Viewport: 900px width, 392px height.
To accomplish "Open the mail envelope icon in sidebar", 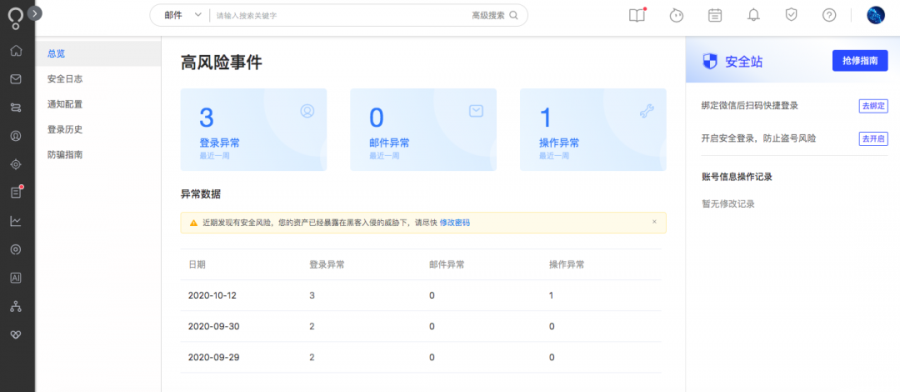I will (16, 79).
